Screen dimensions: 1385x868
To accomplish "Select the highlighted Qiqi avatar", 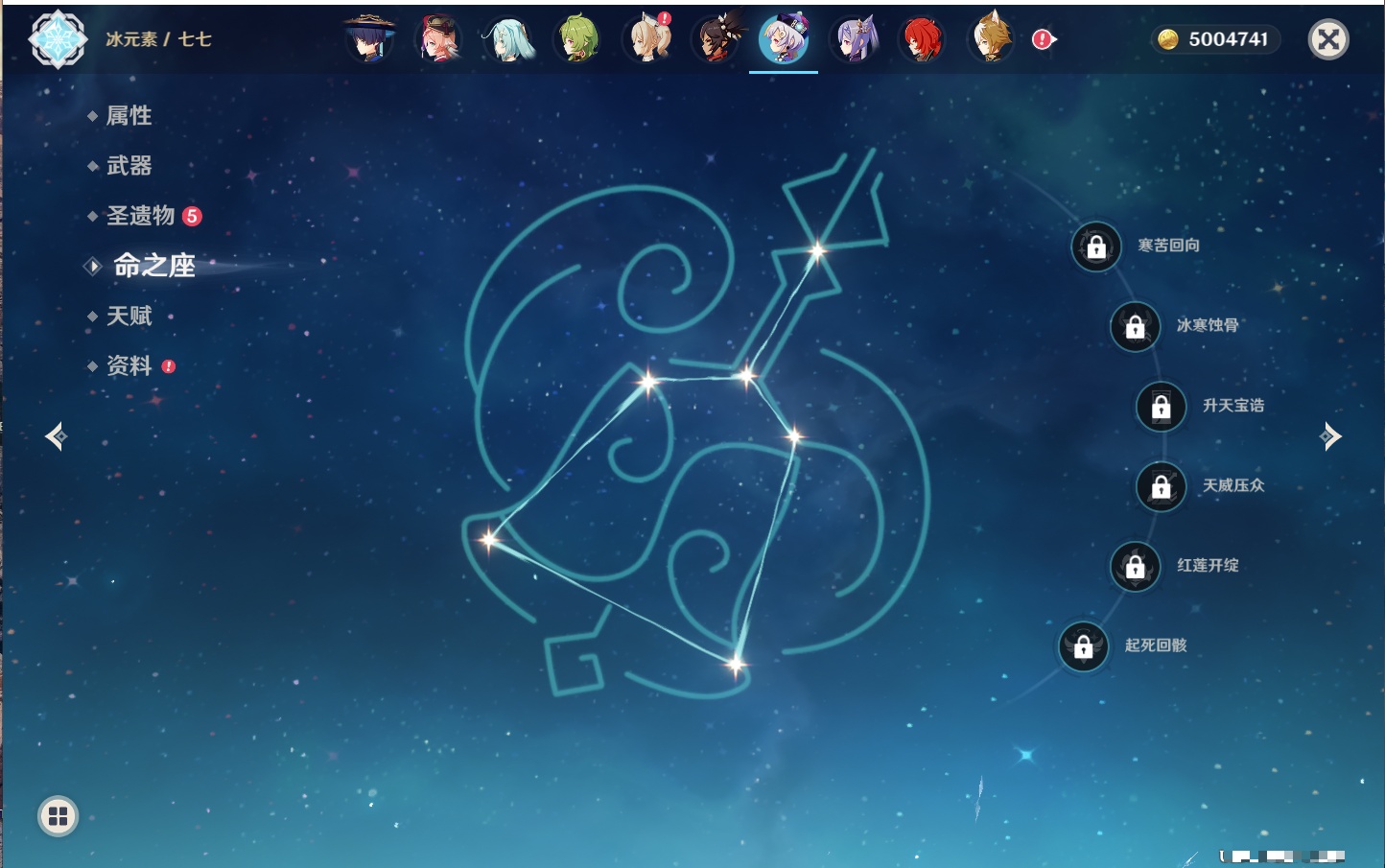I will 784,39.
